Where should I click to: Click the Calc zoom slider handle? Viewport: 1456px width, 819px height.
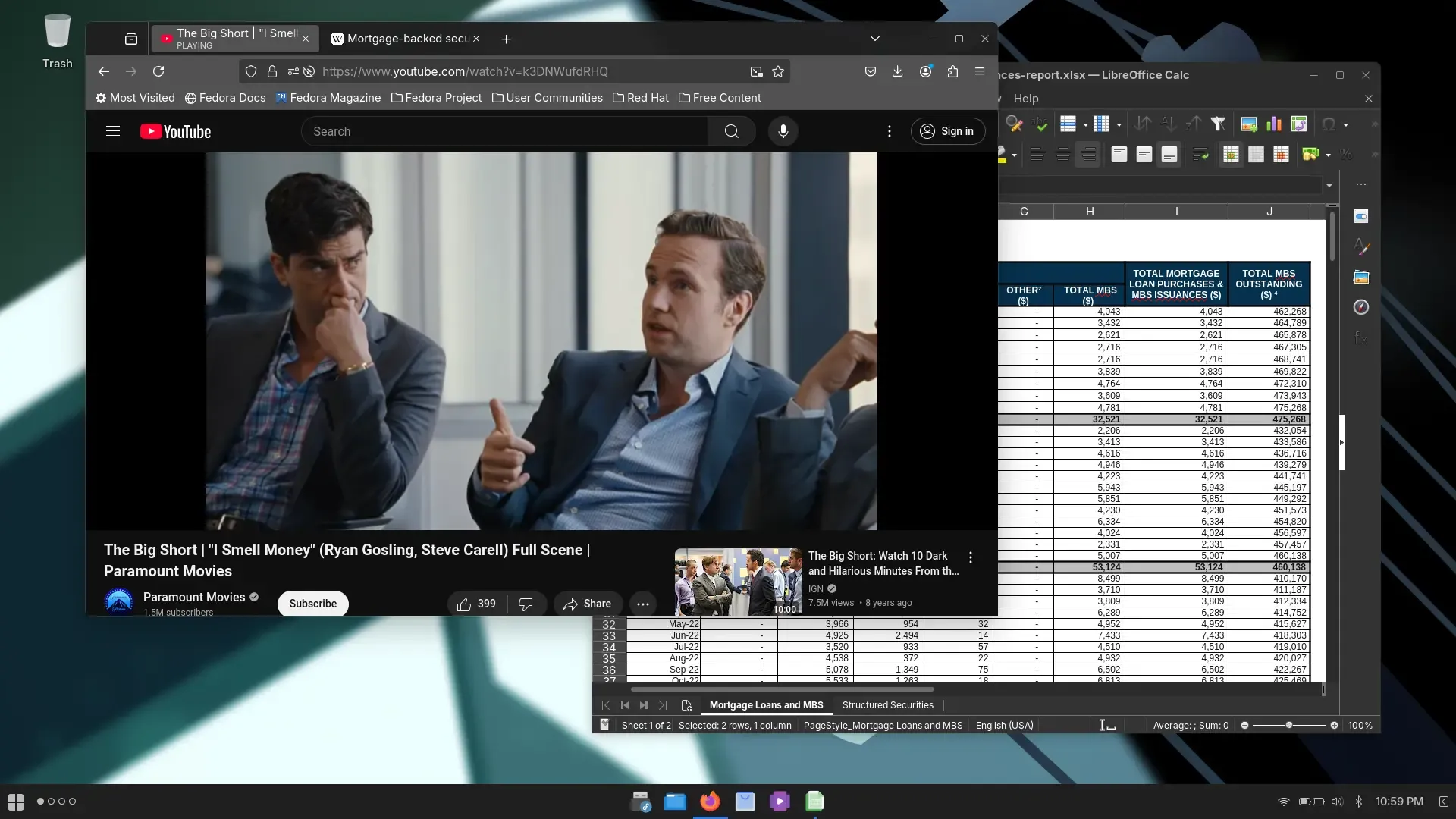pos(1289,726)
